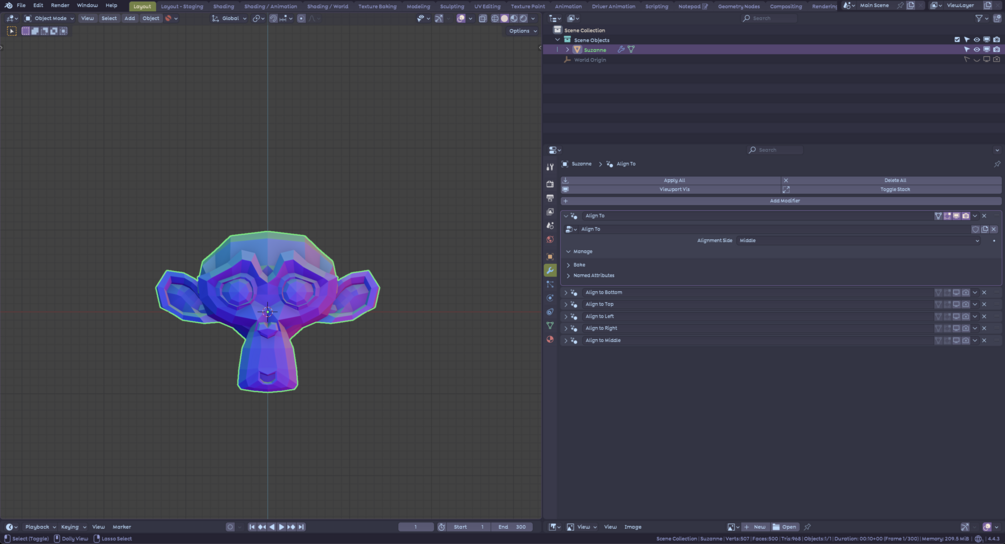Image resolution: width=1005 pixels, height=544 pixels.
Task: Open the Particles properties tab
Action: click(550, 284)
